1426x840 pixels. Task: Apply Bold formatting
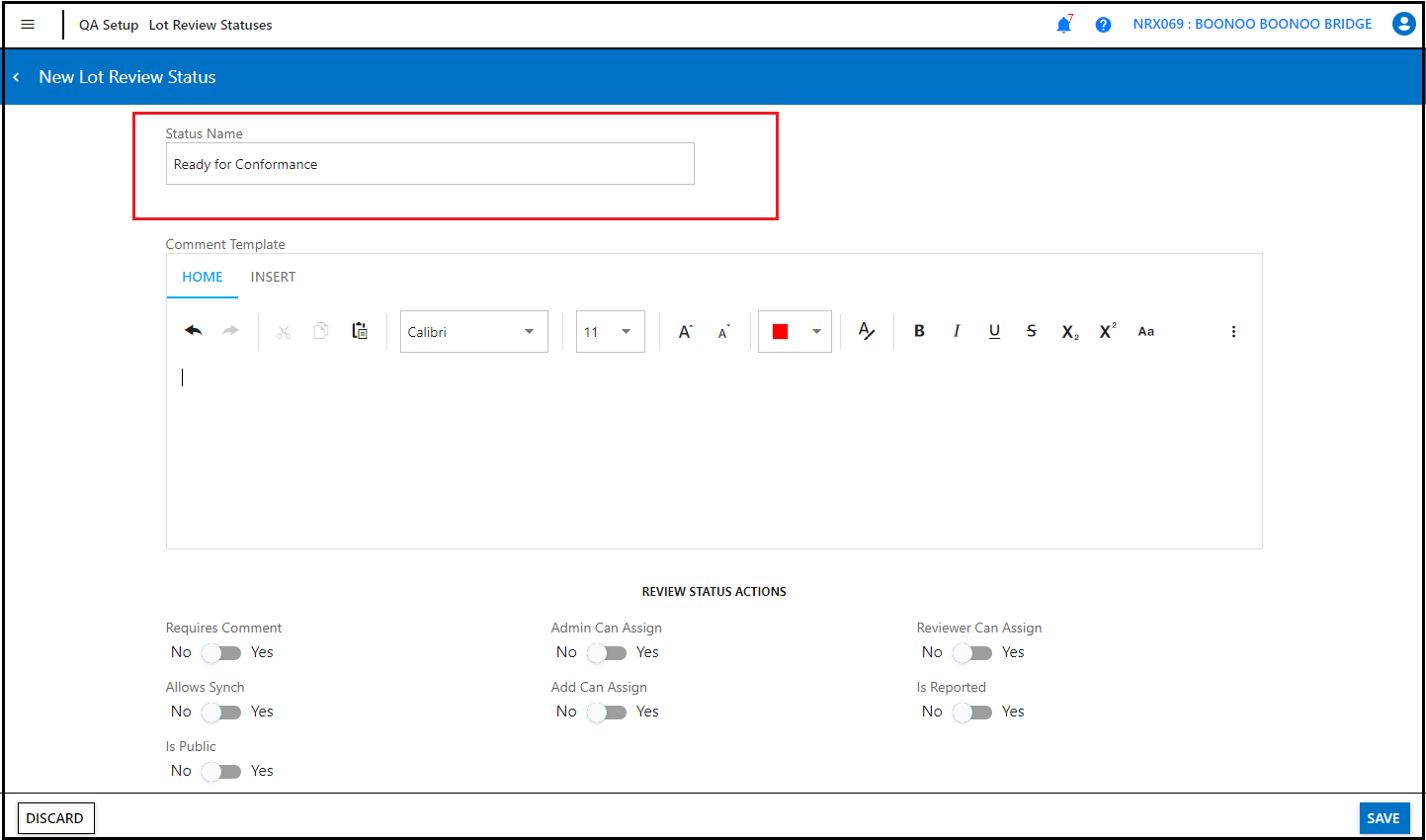point(919,330)
